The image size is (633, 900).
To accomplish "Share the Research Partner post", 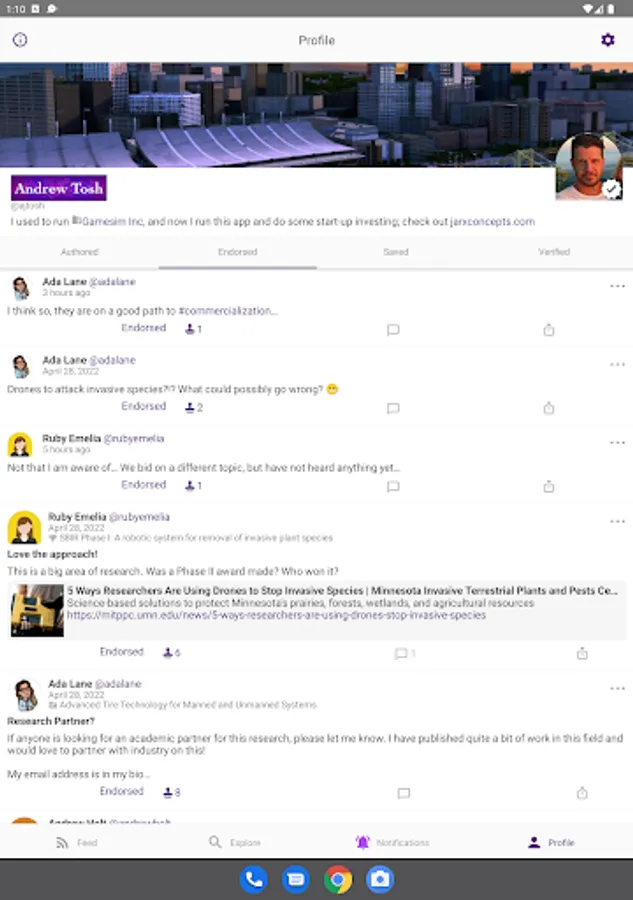I will (582, 793).
